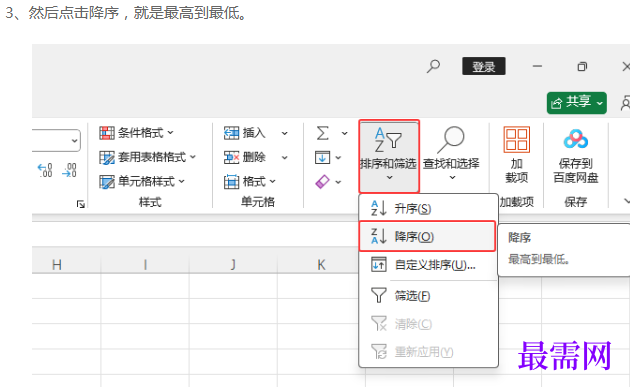Open the number format combo box
The image size is (630, 387).
click(56, 140)
